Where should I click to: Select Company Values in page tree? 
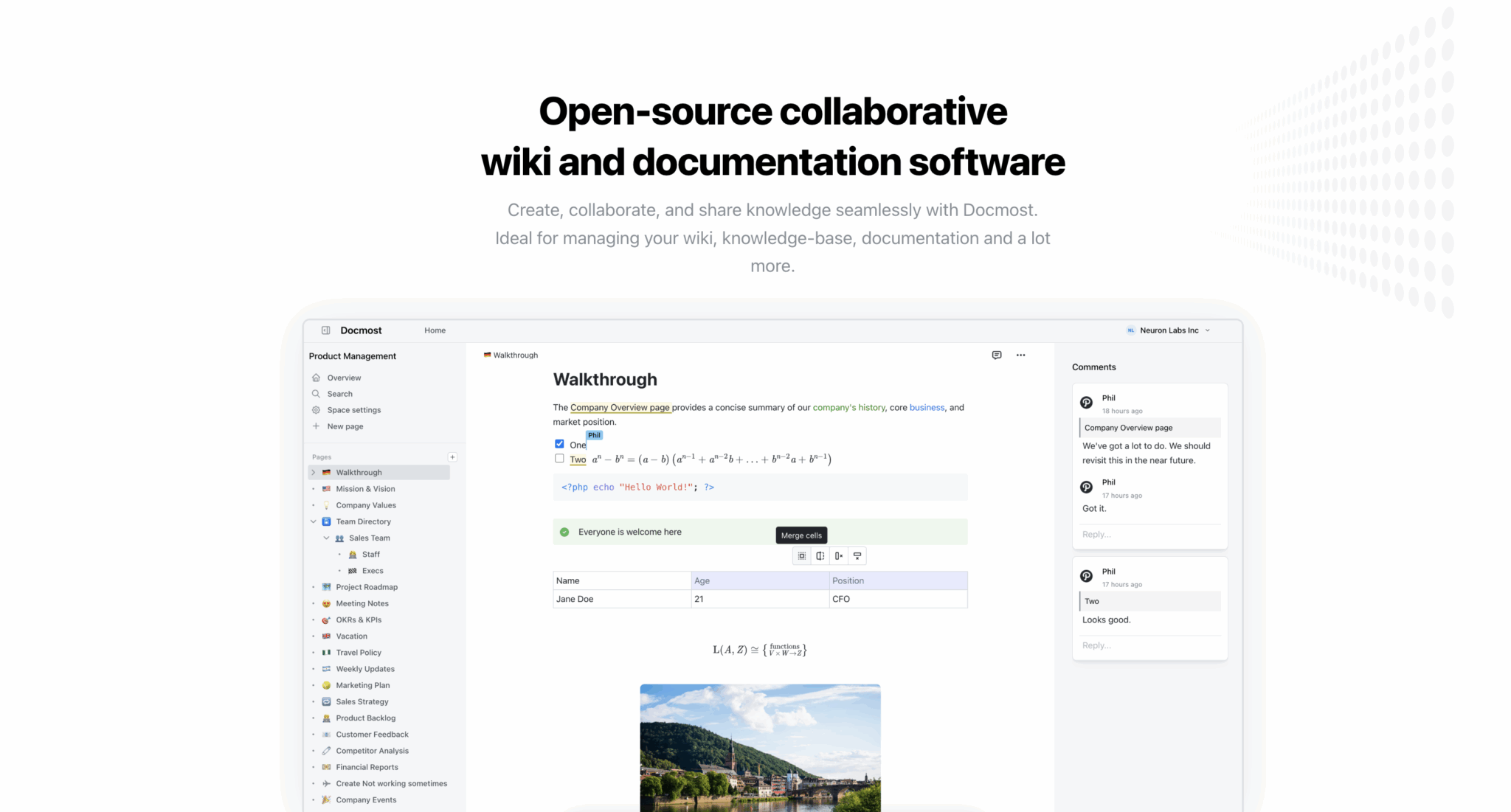pos(366,505)
